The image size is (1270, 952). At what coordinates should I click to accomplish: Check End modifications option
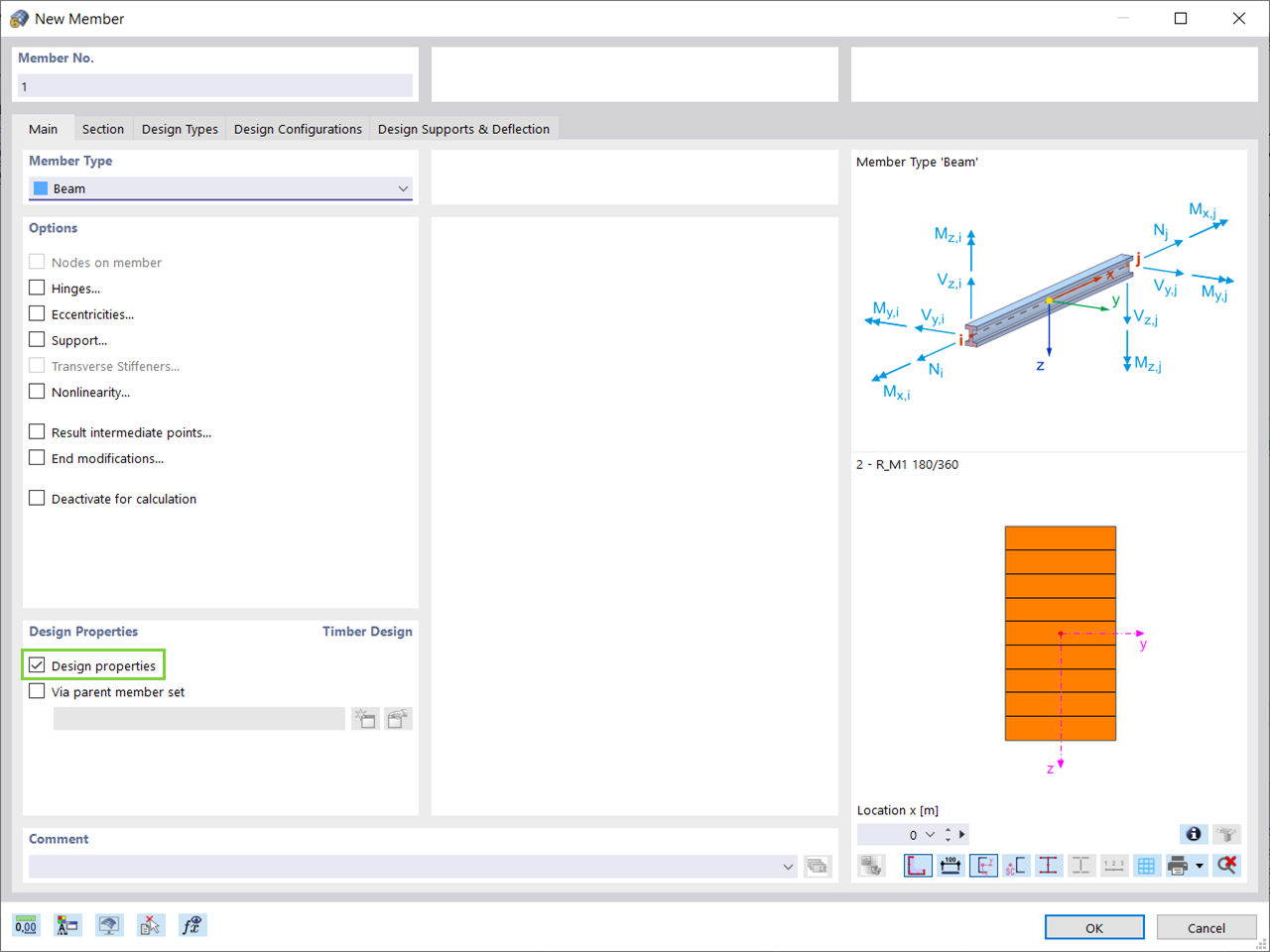click(37, 457)
